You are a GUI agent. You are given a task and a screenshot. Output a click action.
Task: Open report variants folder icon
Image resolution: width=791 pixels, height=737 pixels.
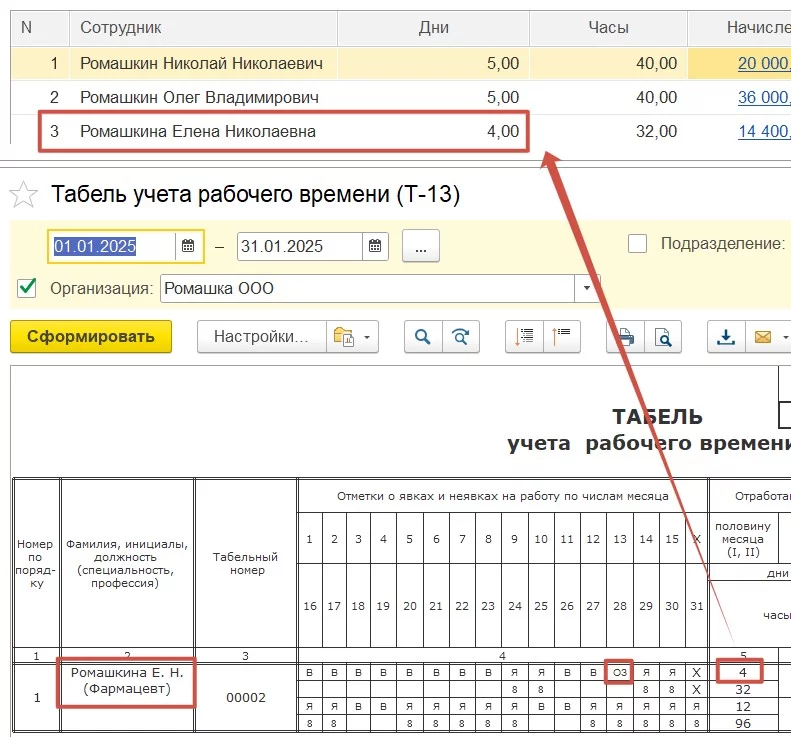[344, 336]
